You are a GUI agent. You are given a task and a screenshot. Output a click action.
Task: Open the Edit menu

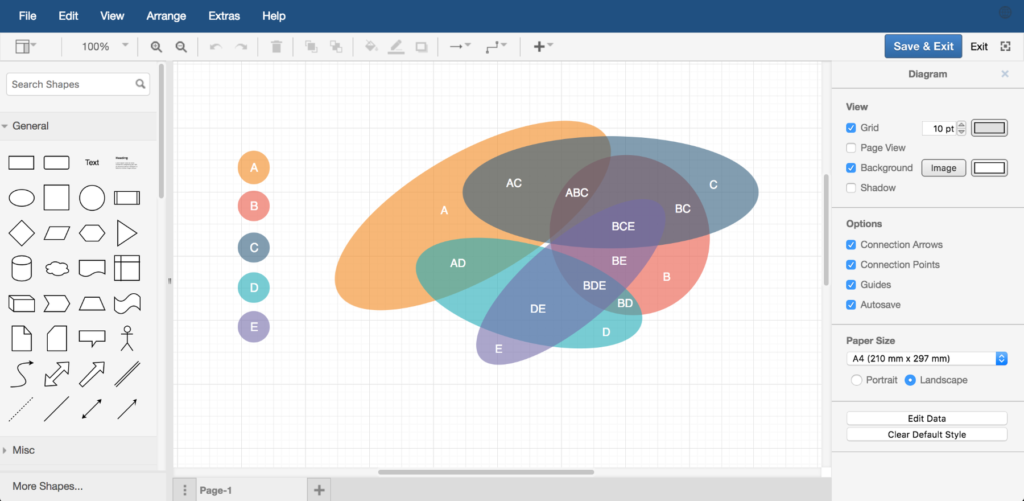[68, 16]
